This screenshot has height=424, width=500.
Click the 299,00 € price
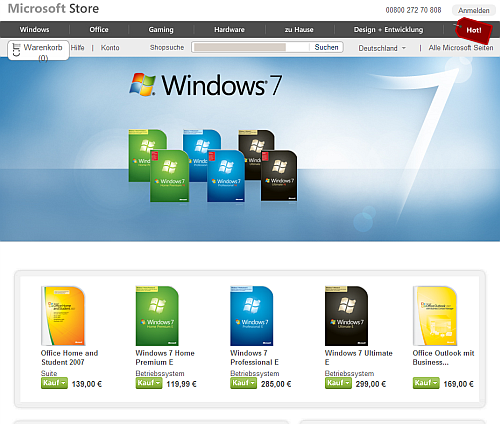tap(371, 384)
